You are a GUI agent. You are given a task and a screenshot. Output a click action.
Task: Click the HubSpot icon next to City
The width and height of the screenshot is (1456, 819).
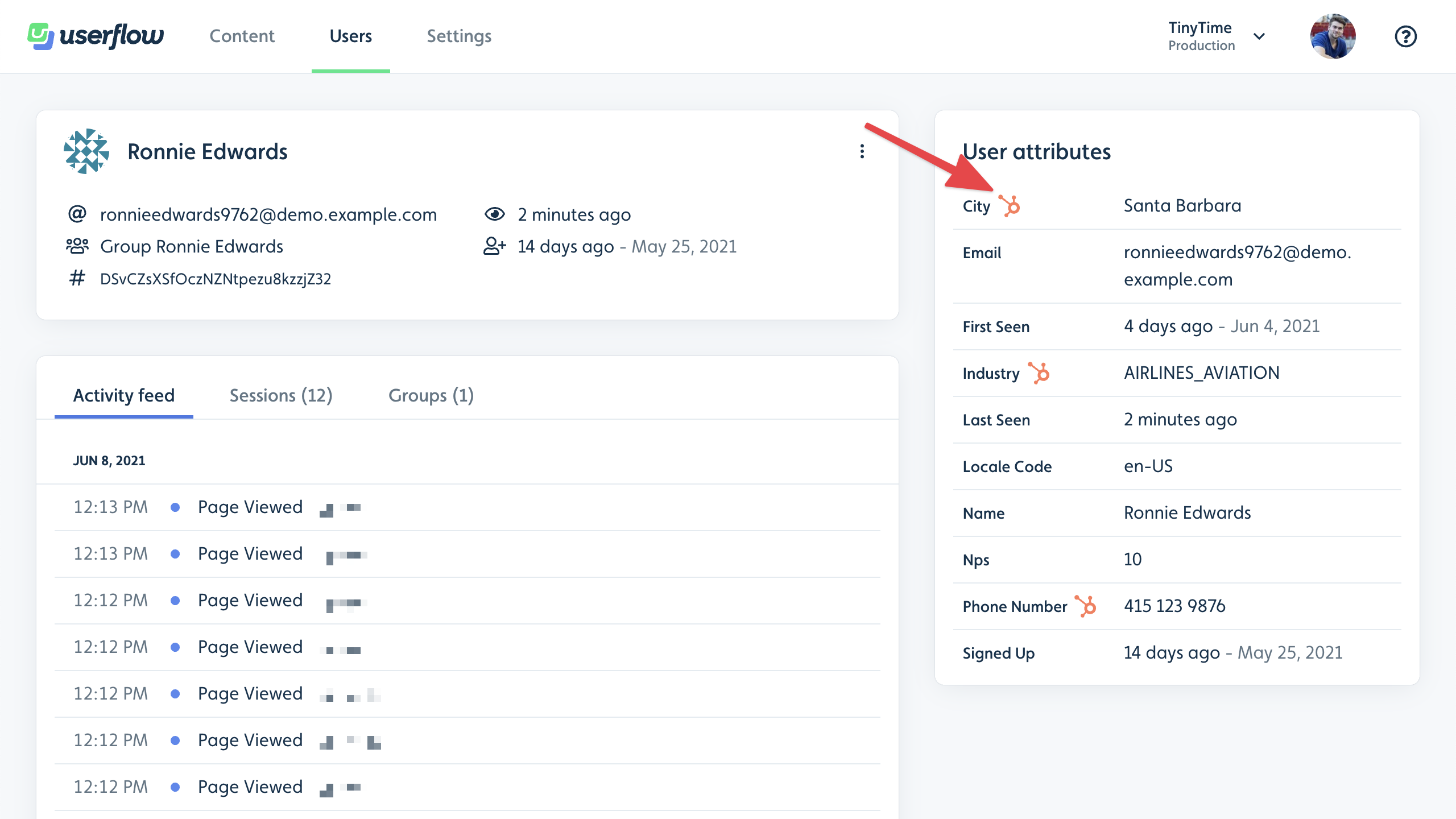point(1009,206)
